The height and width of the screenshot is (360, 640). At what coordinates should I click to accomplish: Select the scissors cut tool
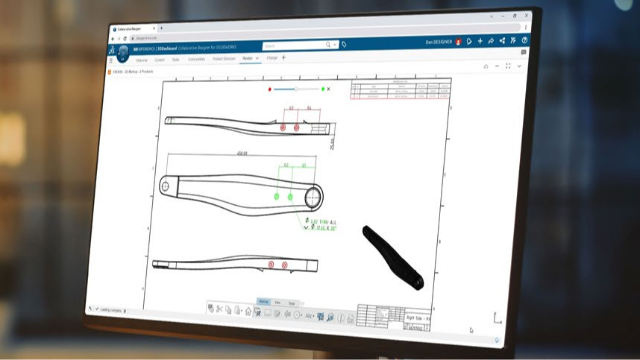coord(219,309)
